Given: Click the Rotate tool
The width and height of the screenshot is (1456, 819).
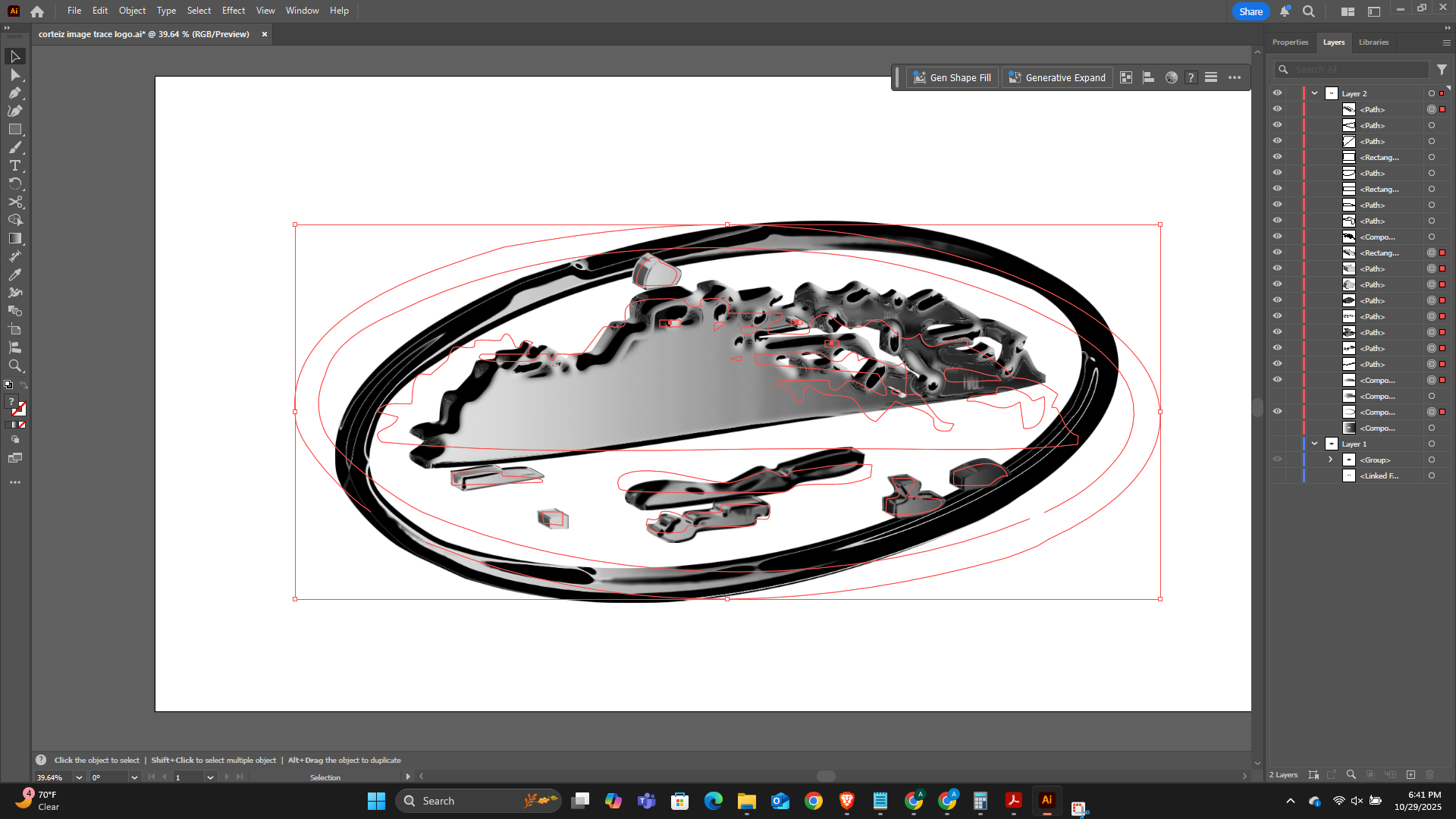Looking at the screenshot, I should pos(15,184).
